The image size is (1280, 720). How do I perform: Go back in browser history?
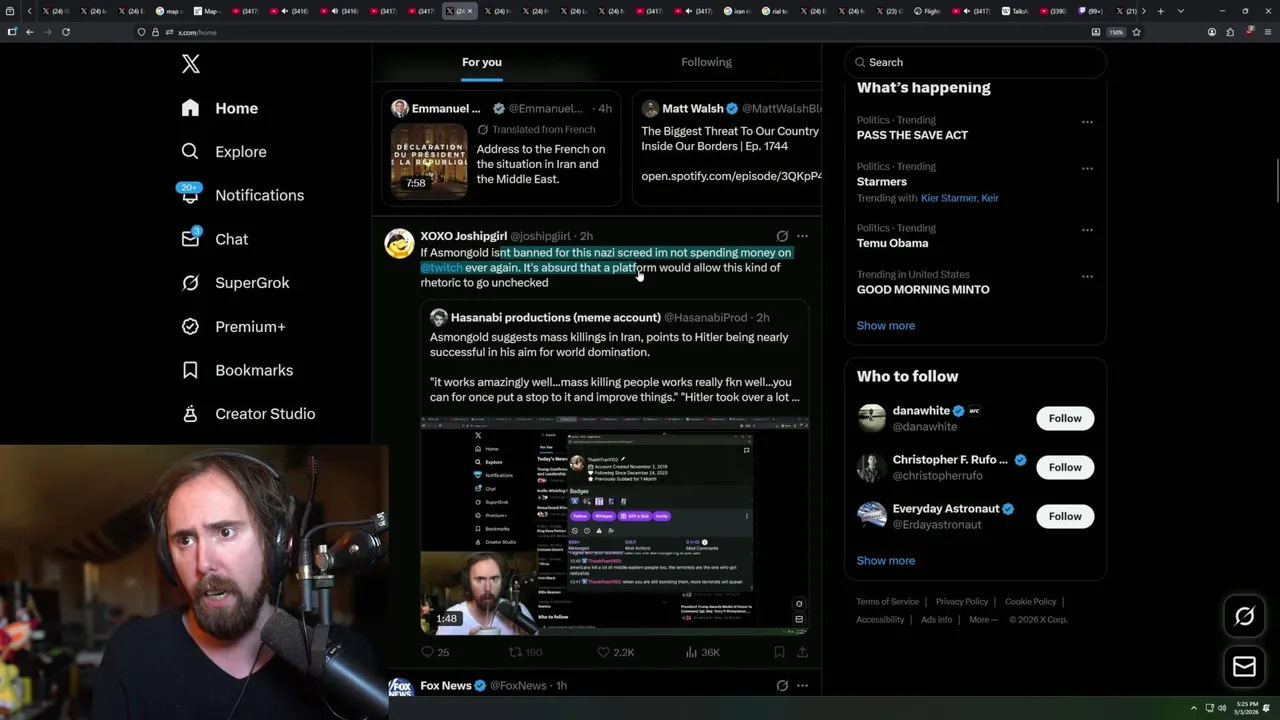tap(30, 32)
